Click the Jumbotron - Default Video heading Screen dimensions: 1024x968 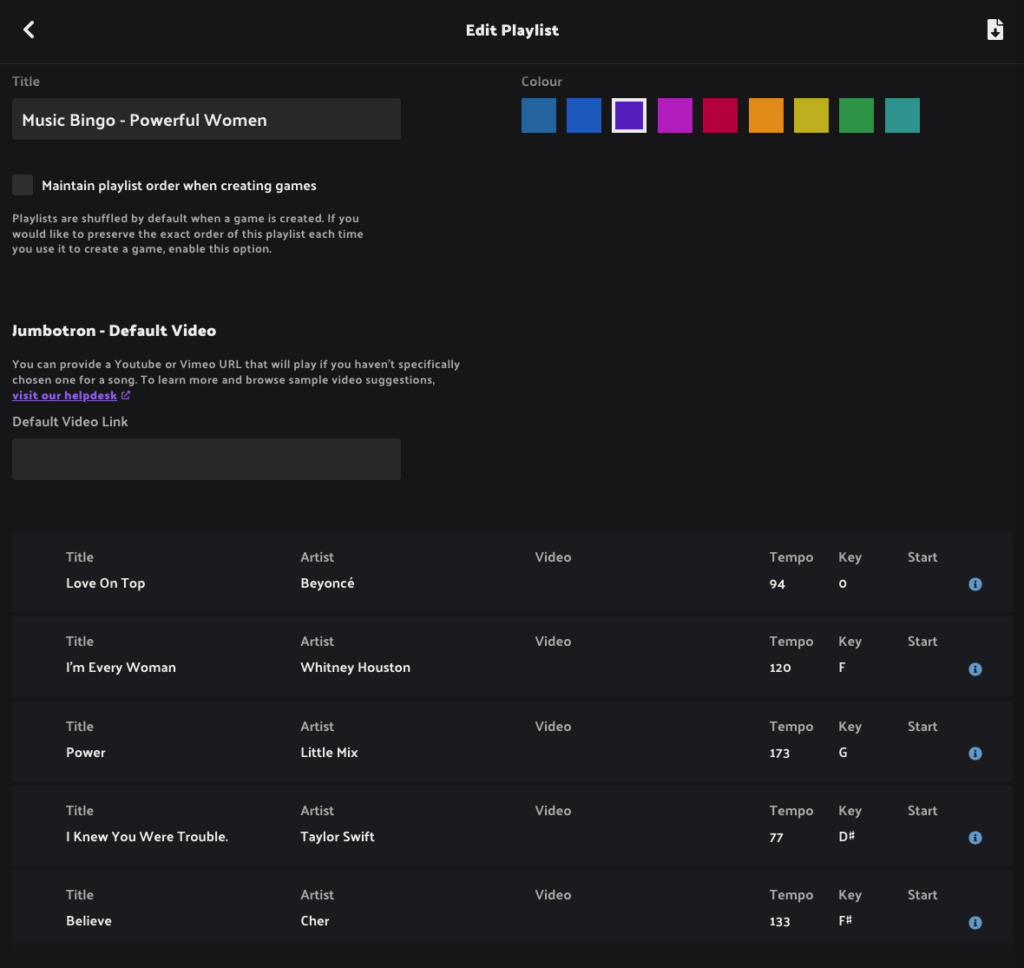pos(114,331)
